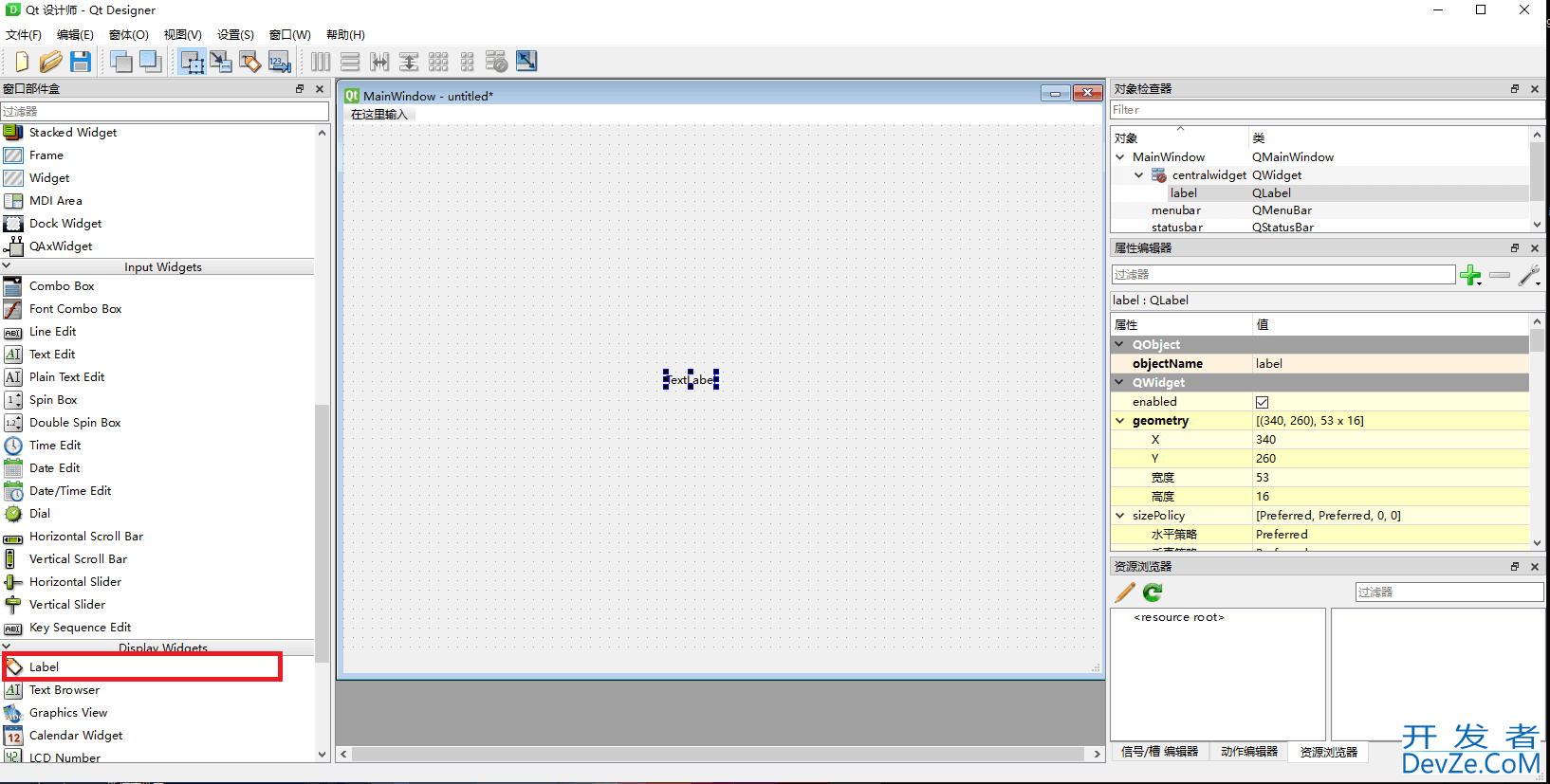Apply form layout toolbar icon

pos(468,62)
